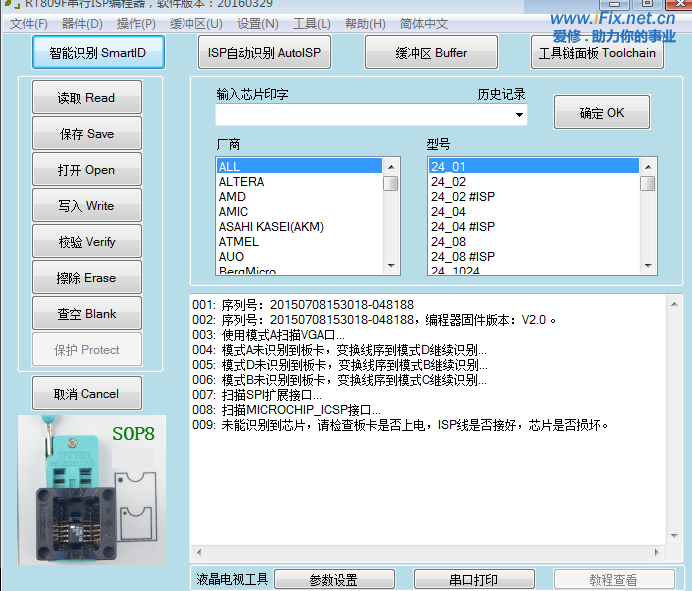Click model list scroll up arrow
The image size is (692, 591).
[x=648, y=167]
